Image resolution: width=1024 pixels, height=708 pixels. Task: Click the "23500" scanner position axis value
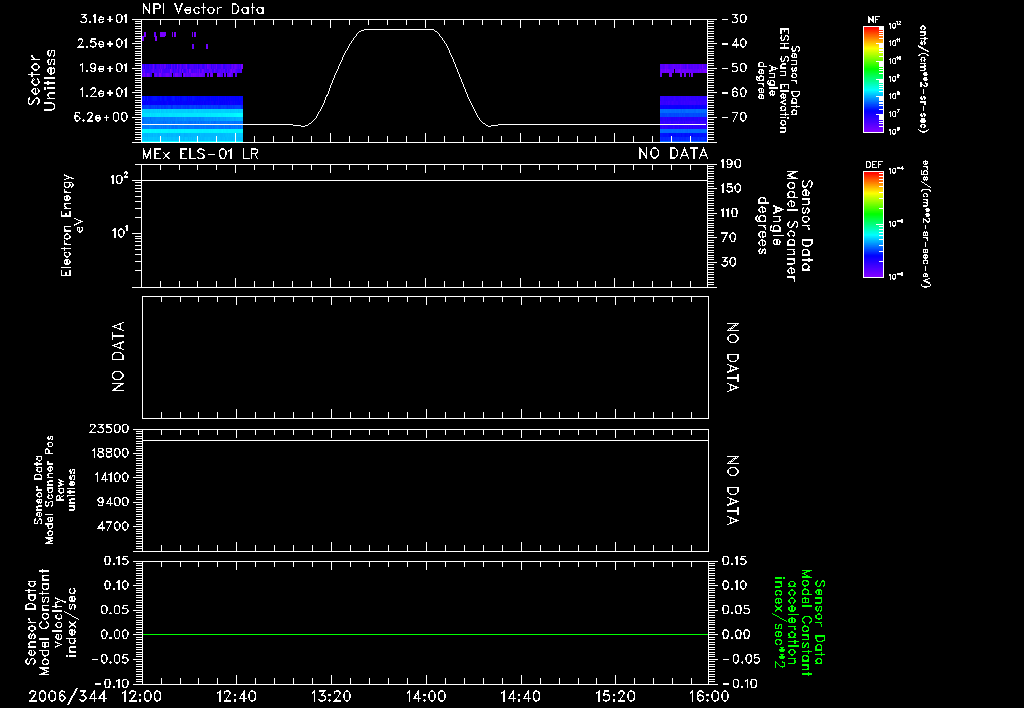pos(108,429)
